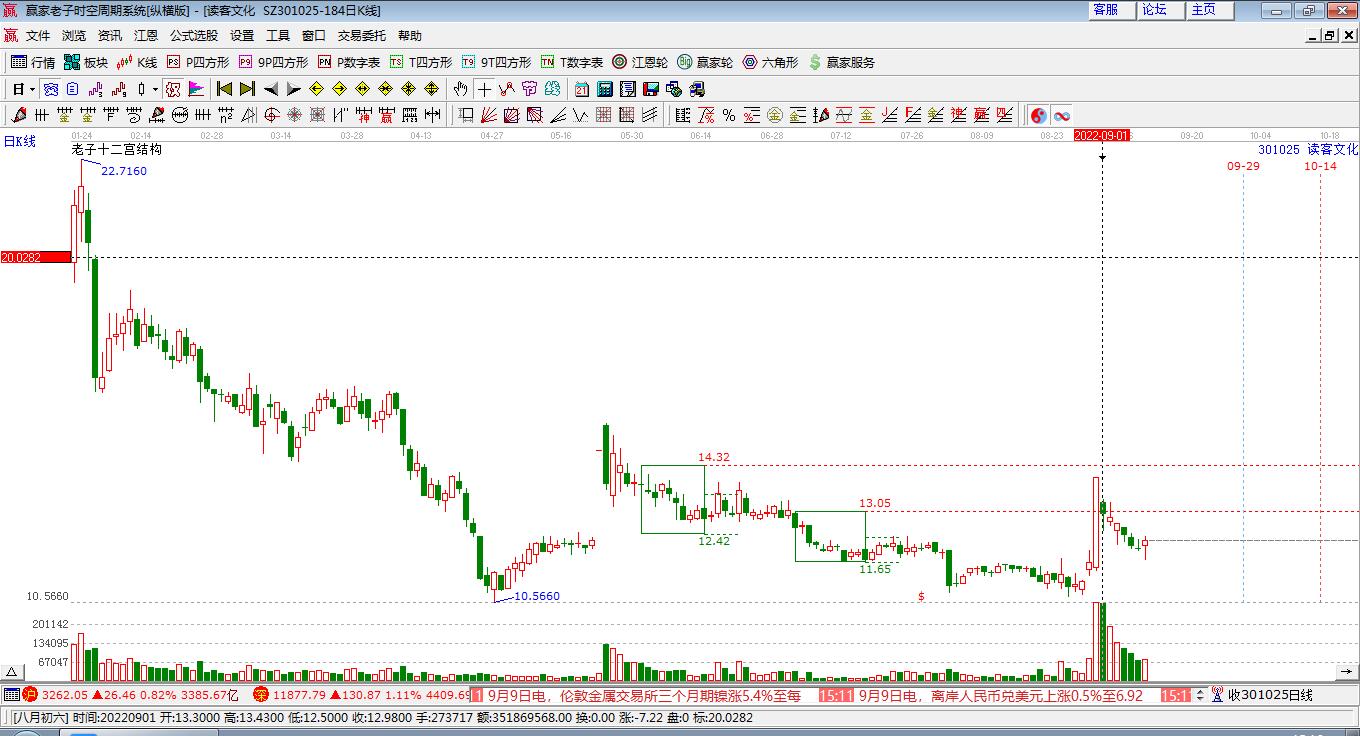Click the 主页 homepage button
This screenshot has width=1360, height=736.
coord(1210,10)
